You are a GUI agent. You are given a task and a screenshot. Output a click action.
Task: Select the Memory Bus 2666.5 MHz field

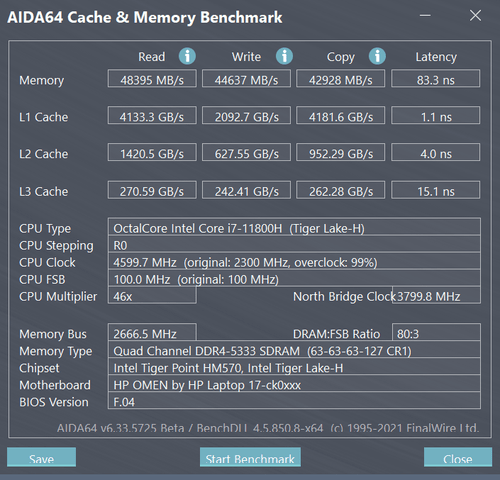click(x=152, y=332)
